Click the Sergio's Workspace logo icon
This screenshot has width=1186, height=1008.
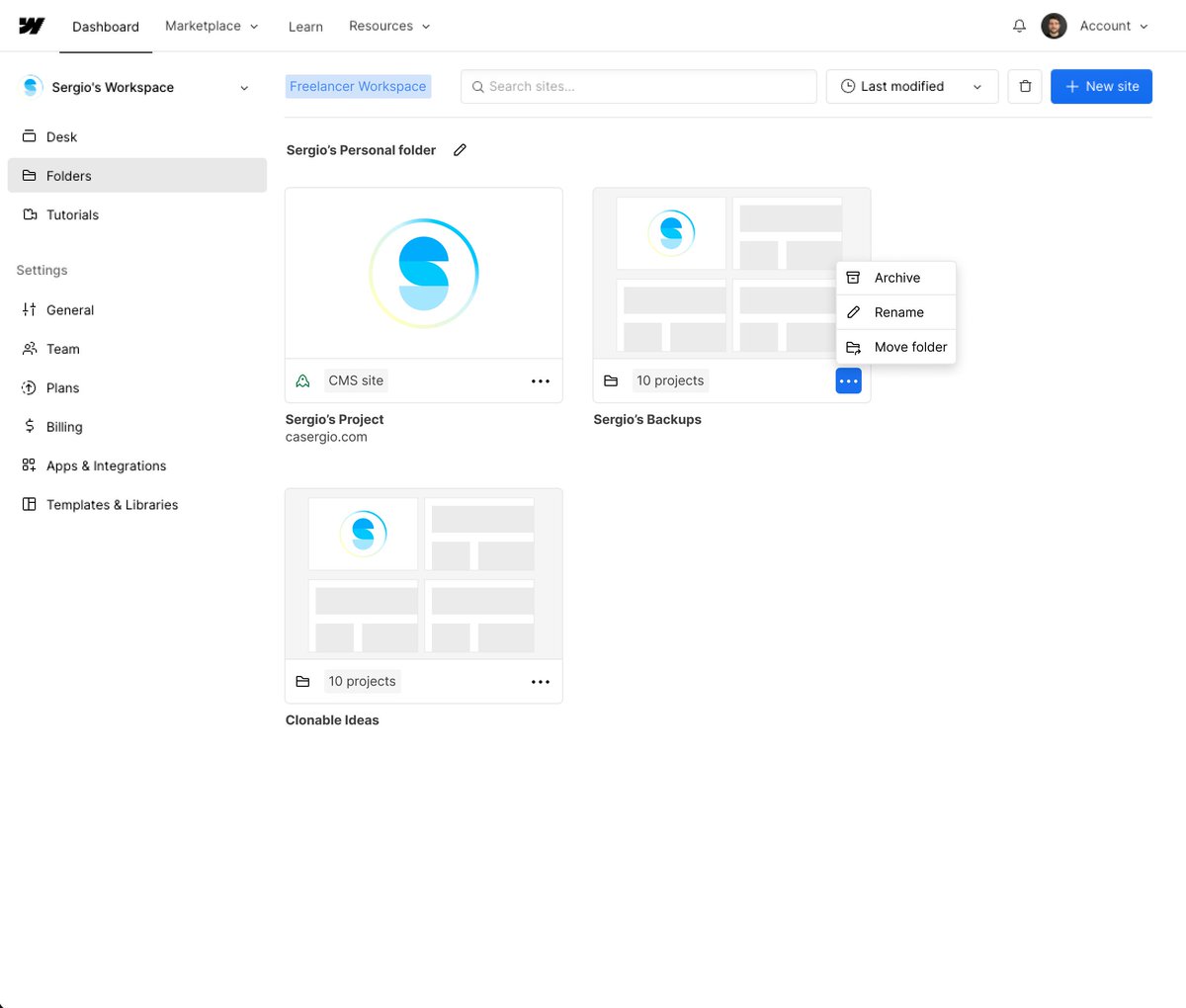31,87
